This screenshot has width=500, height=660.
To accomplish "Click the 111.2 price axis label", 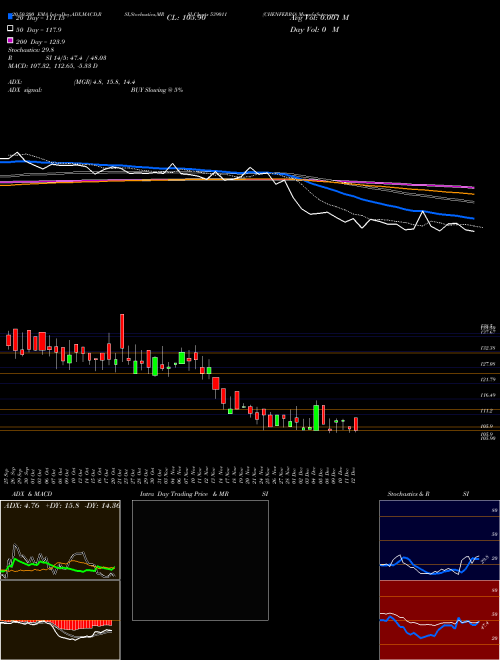I will [487, 411].
